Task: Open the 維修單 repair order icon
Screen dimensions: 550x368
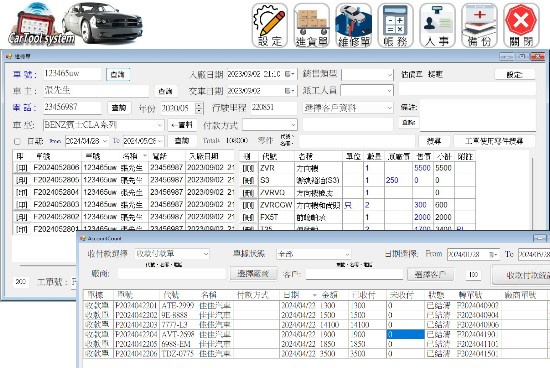Action: coord(354,26)
